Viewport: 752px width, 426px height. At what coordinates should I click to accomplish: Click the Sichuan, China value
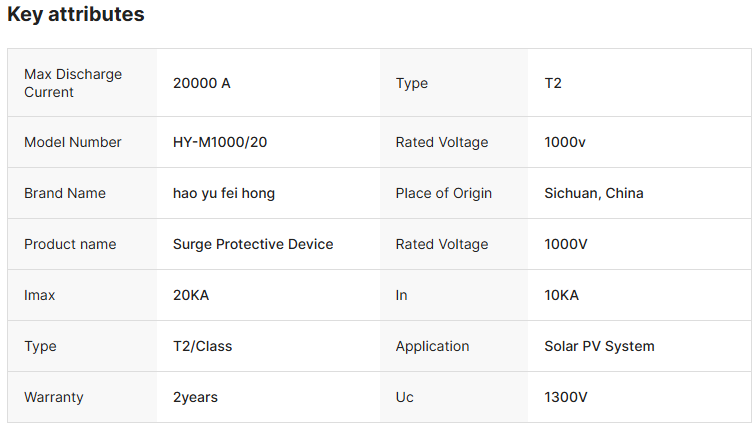point(594,193)
